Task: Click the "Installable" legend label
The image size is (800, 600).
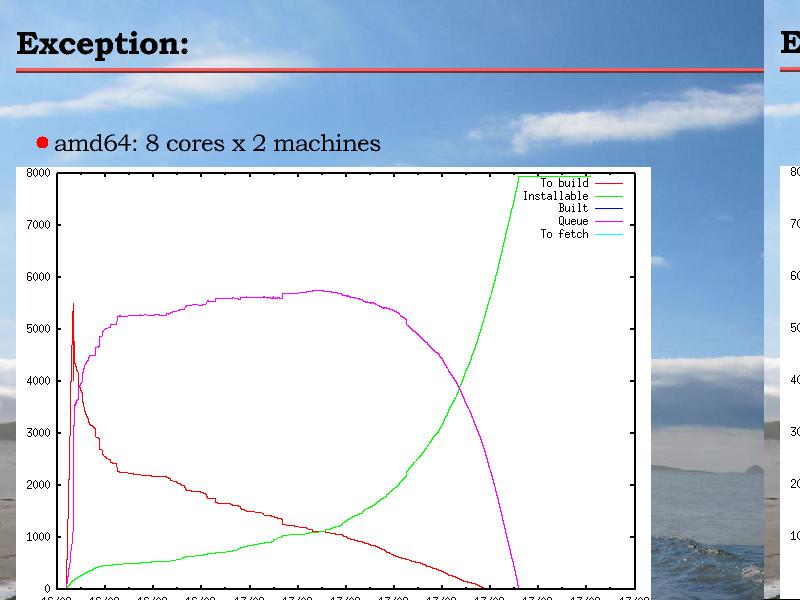Action: coord(555,196)
